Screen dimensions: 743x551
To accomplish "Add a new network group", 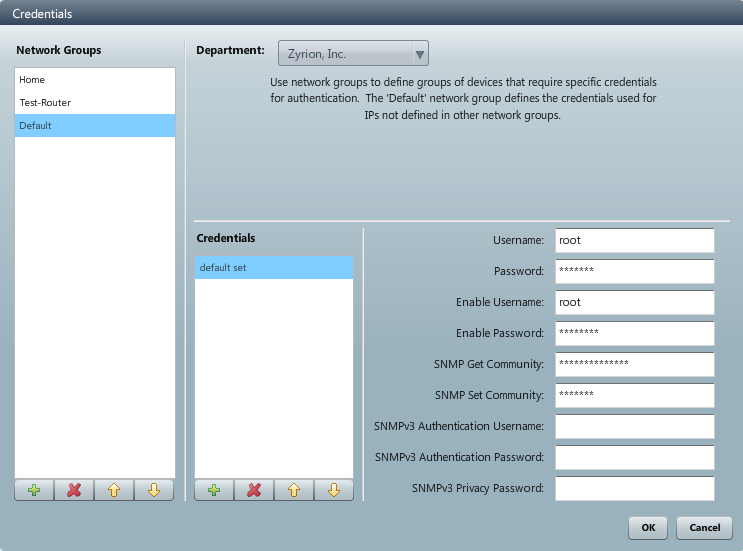I will tap(34, 490).
